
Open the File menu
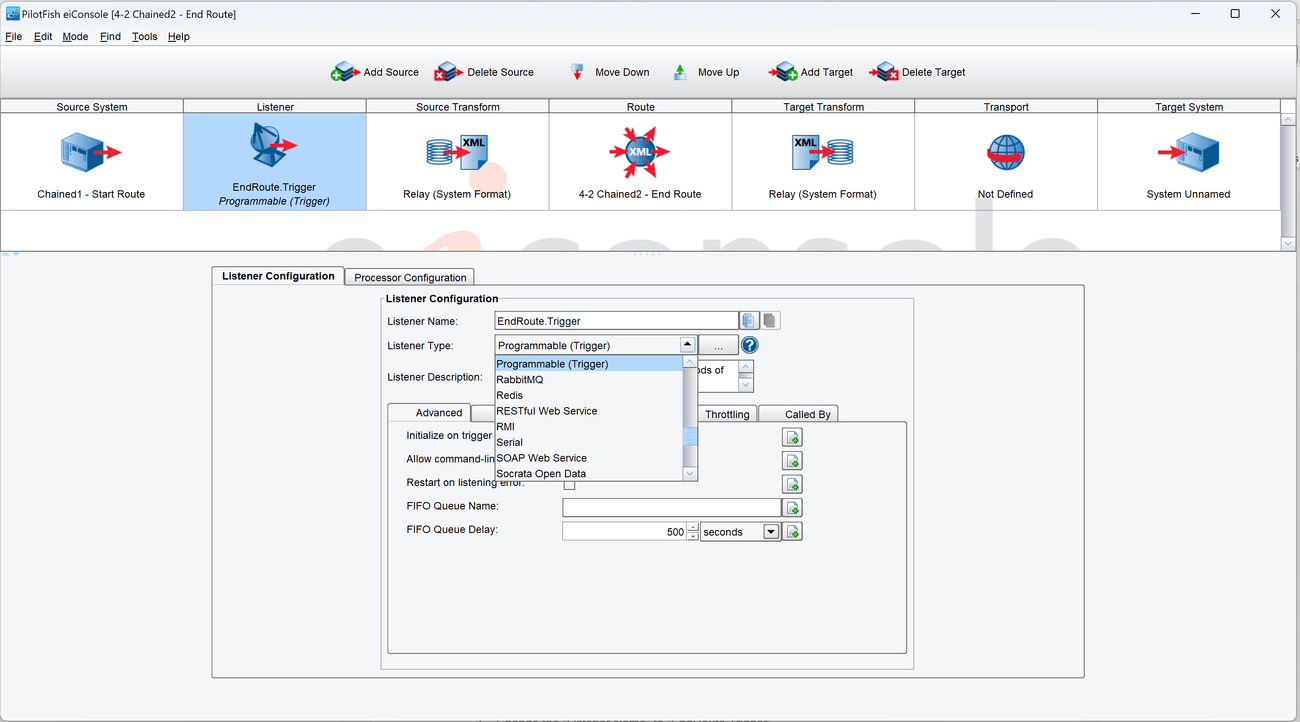pos(14,37)
